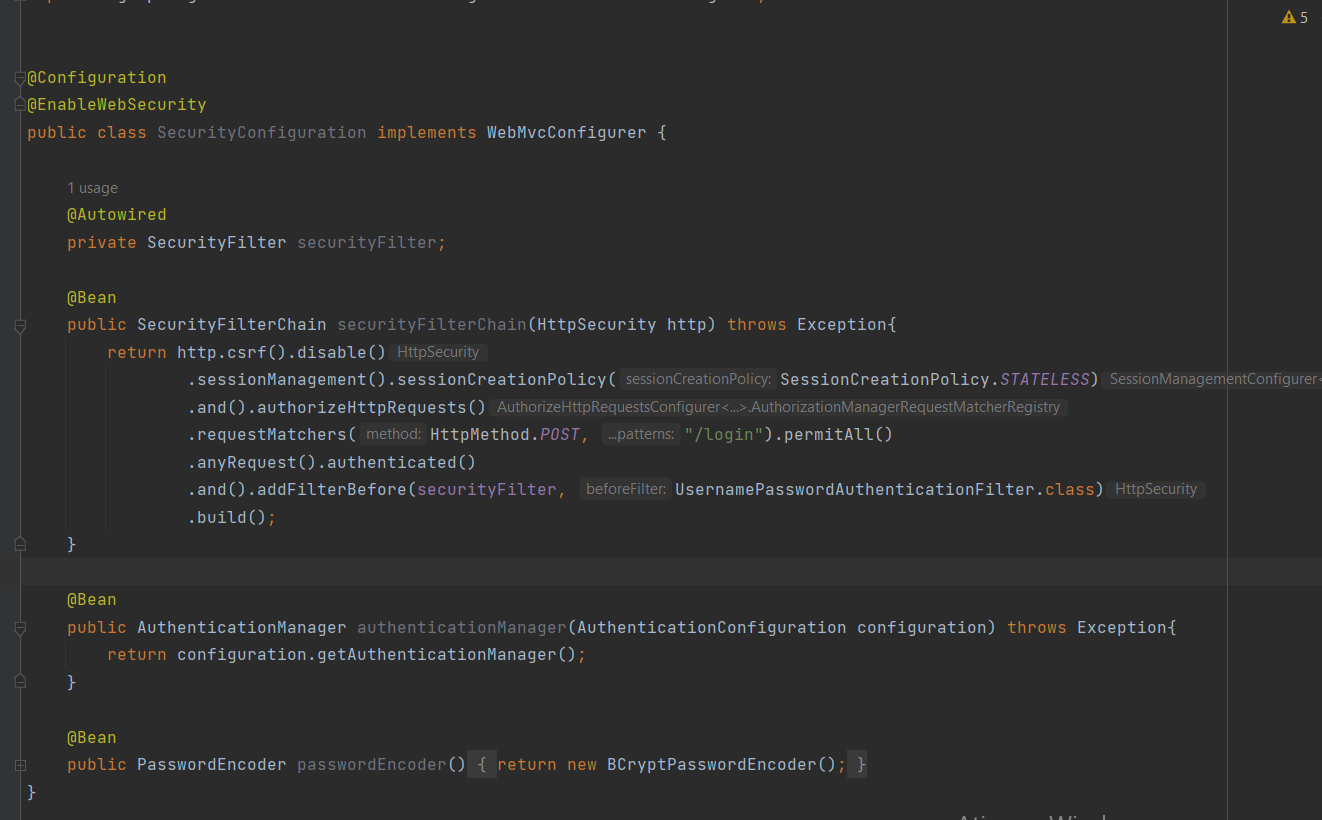Viewport: 1322px width, 820px height.
Task: Show usages via the '1 usage' hint
Action: point(92,188)
